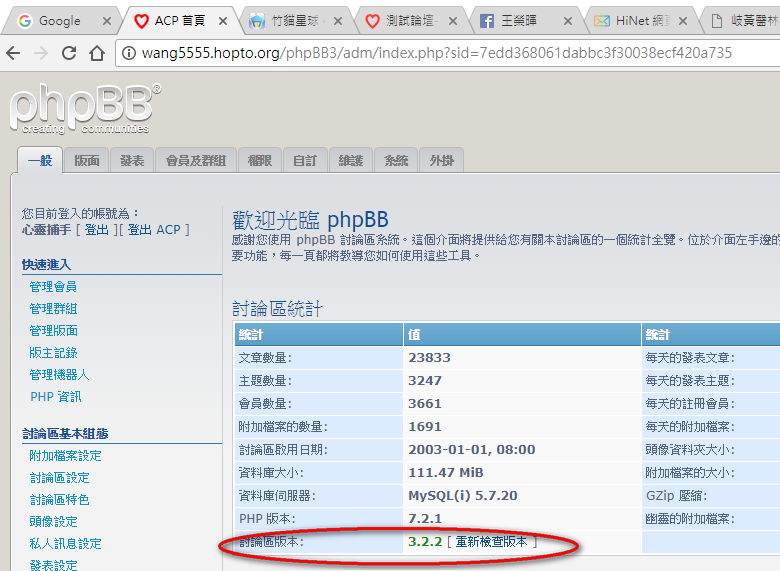Reload the current page
780x571 pixels.
[x=70, y=53]
